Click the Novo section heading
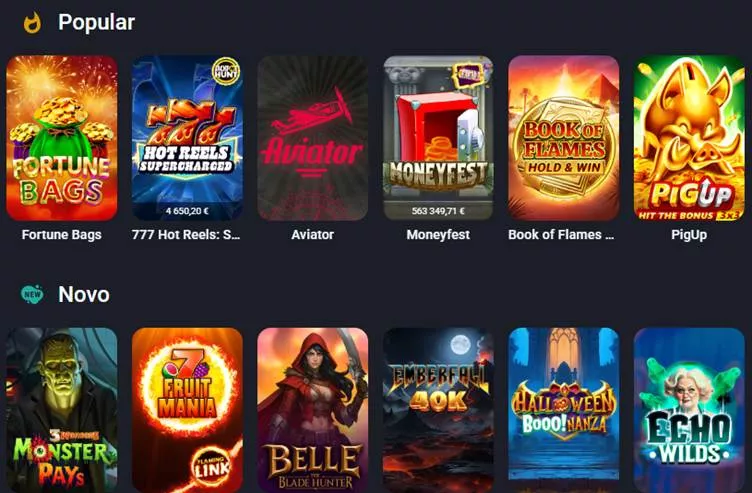The height and width of the screenshot is (493, 752). [x=84, y=294]
